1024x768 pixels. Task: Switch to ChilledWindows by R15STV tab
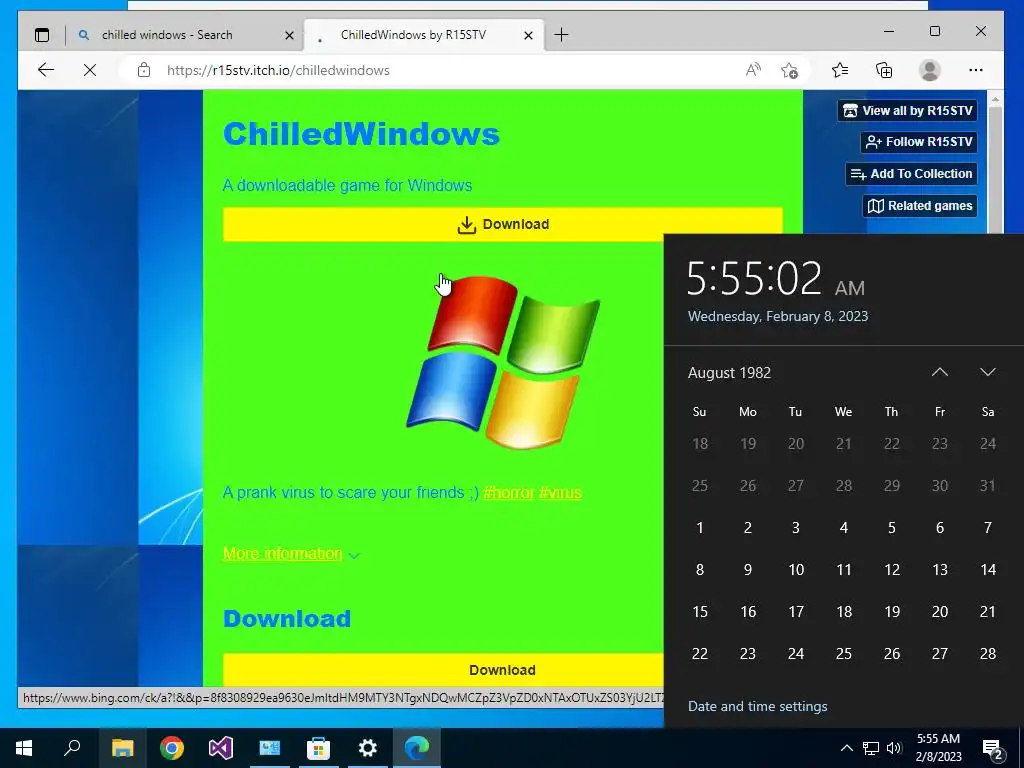point(424,35)
